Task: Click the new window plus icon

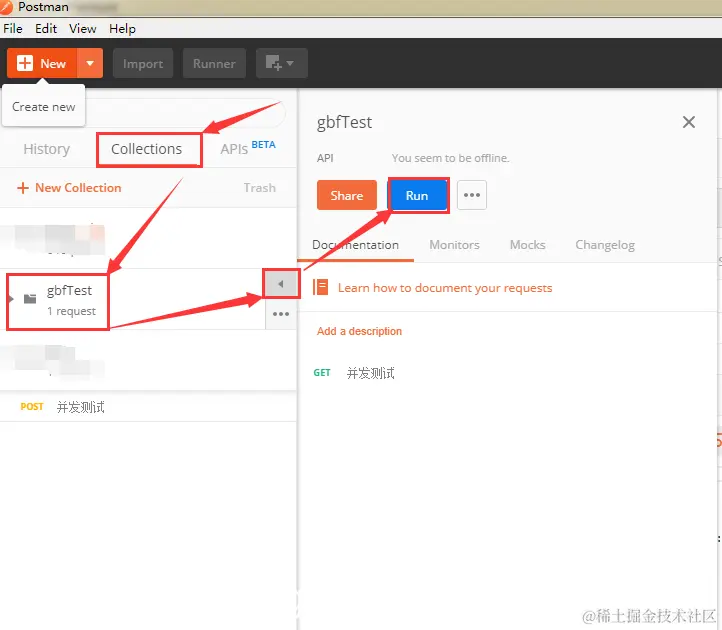Action: 281,63
